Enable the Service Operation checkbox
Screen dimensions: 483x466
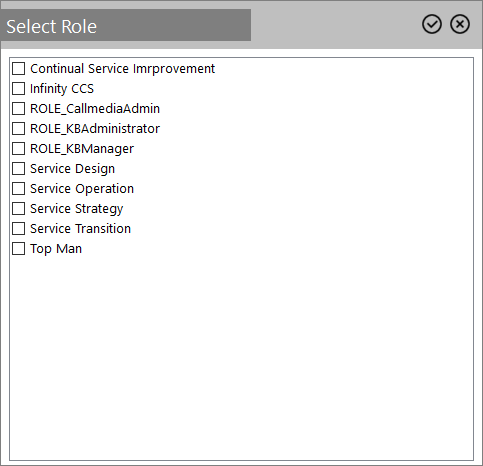pos(19,189)
